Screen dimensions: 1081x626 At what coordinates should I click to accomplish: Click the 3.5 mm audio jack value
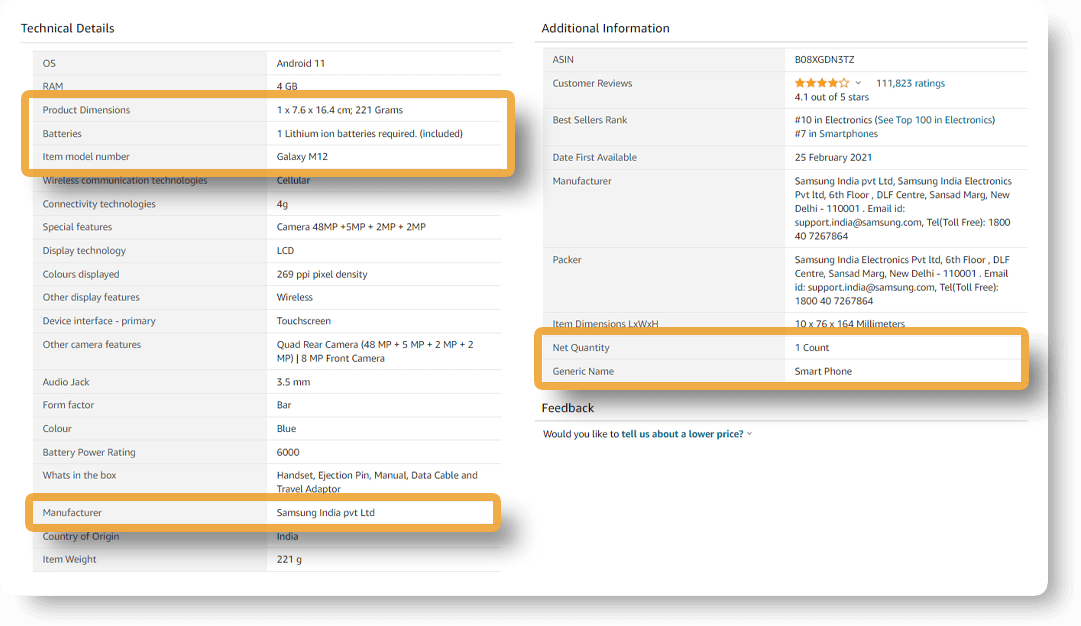tap(293, 382)
